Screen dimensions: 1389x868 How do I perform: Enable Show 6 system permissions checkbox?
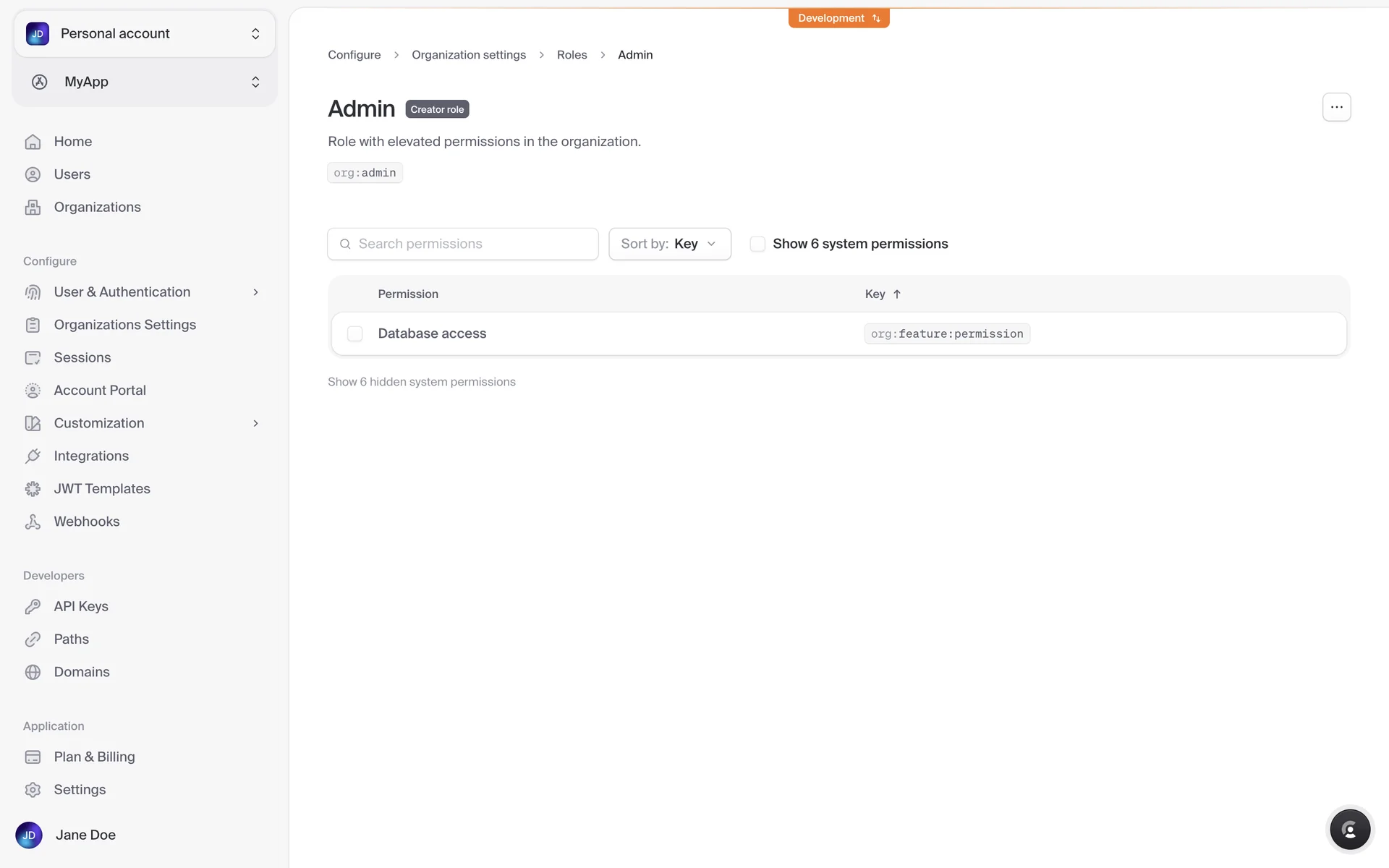[x=757, y=244]
